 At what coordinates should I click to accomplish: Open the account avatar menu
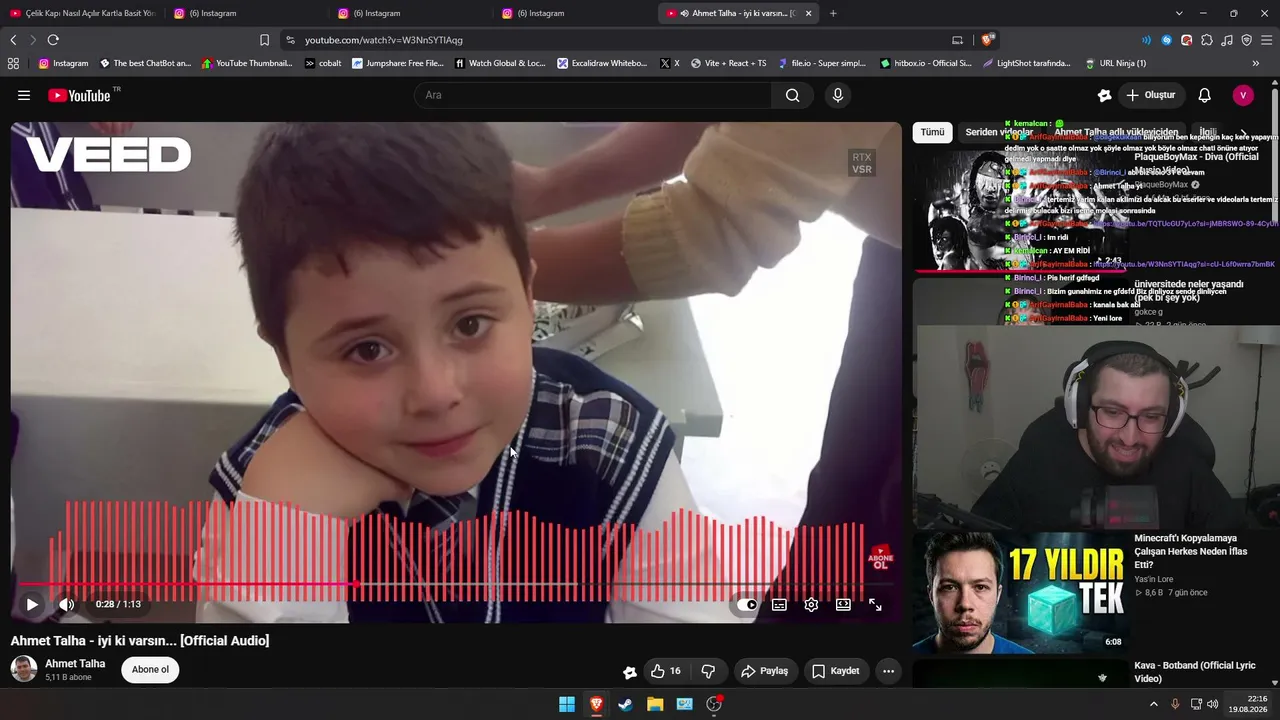pyautogui.click(x=1243, y=95)
